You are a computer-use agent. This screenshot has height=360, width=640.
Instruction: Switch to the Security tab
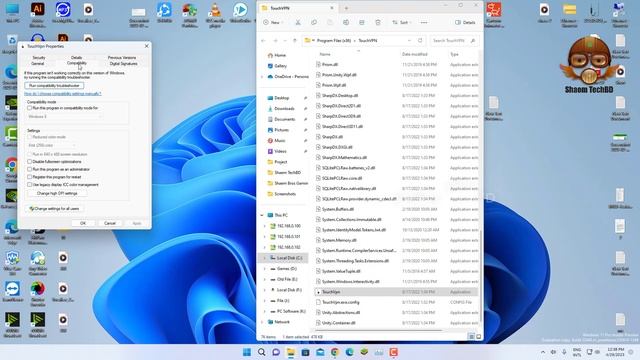pos(39,58)
